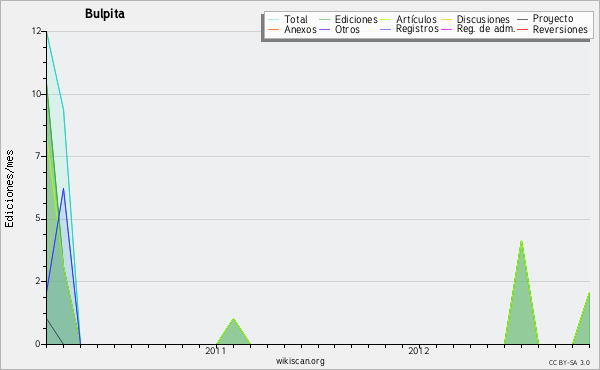Click the Otros legend label

tap(347, 29)
